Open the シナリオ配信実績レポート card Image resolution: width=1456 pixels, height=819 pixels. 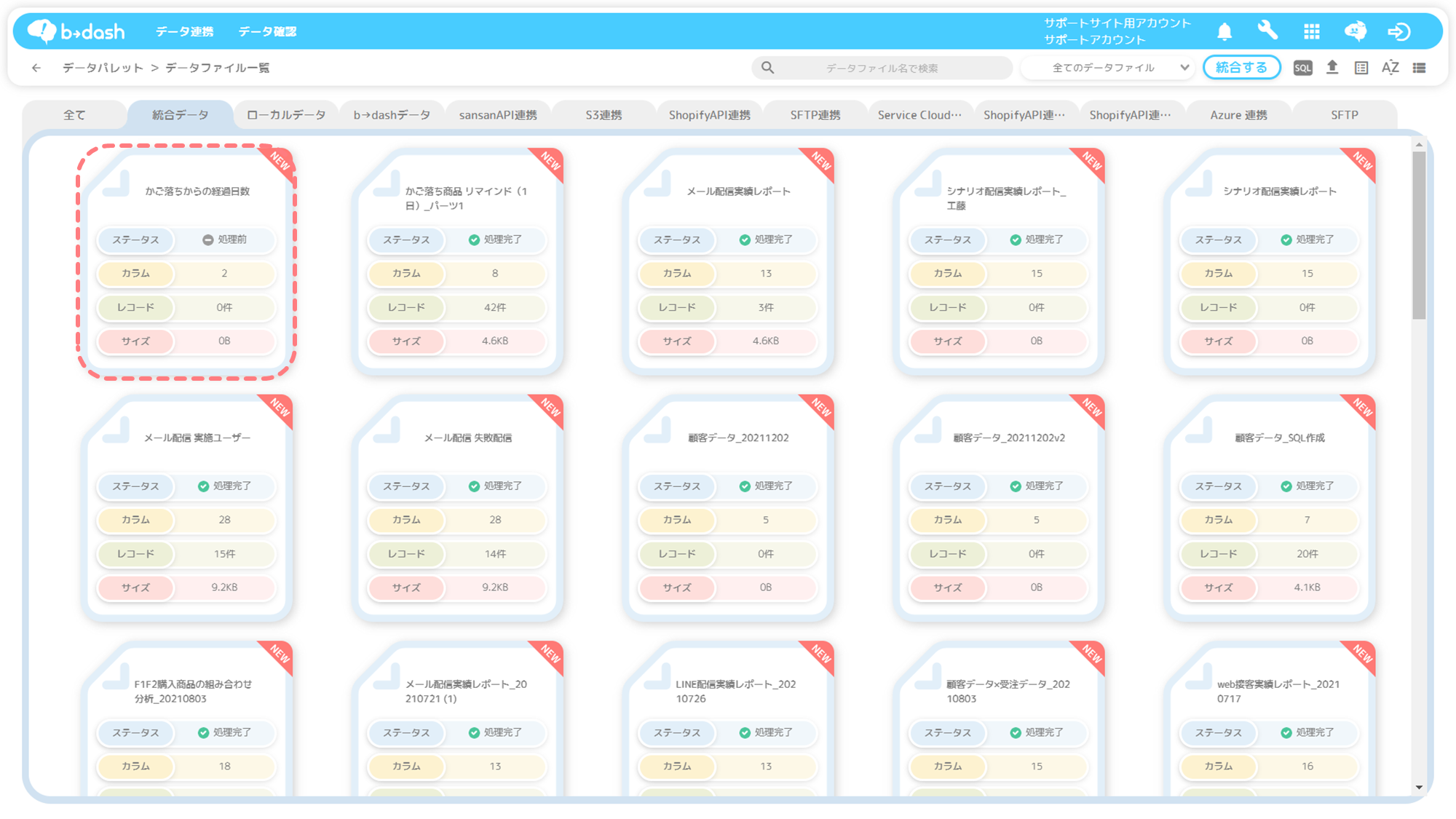1270,262
